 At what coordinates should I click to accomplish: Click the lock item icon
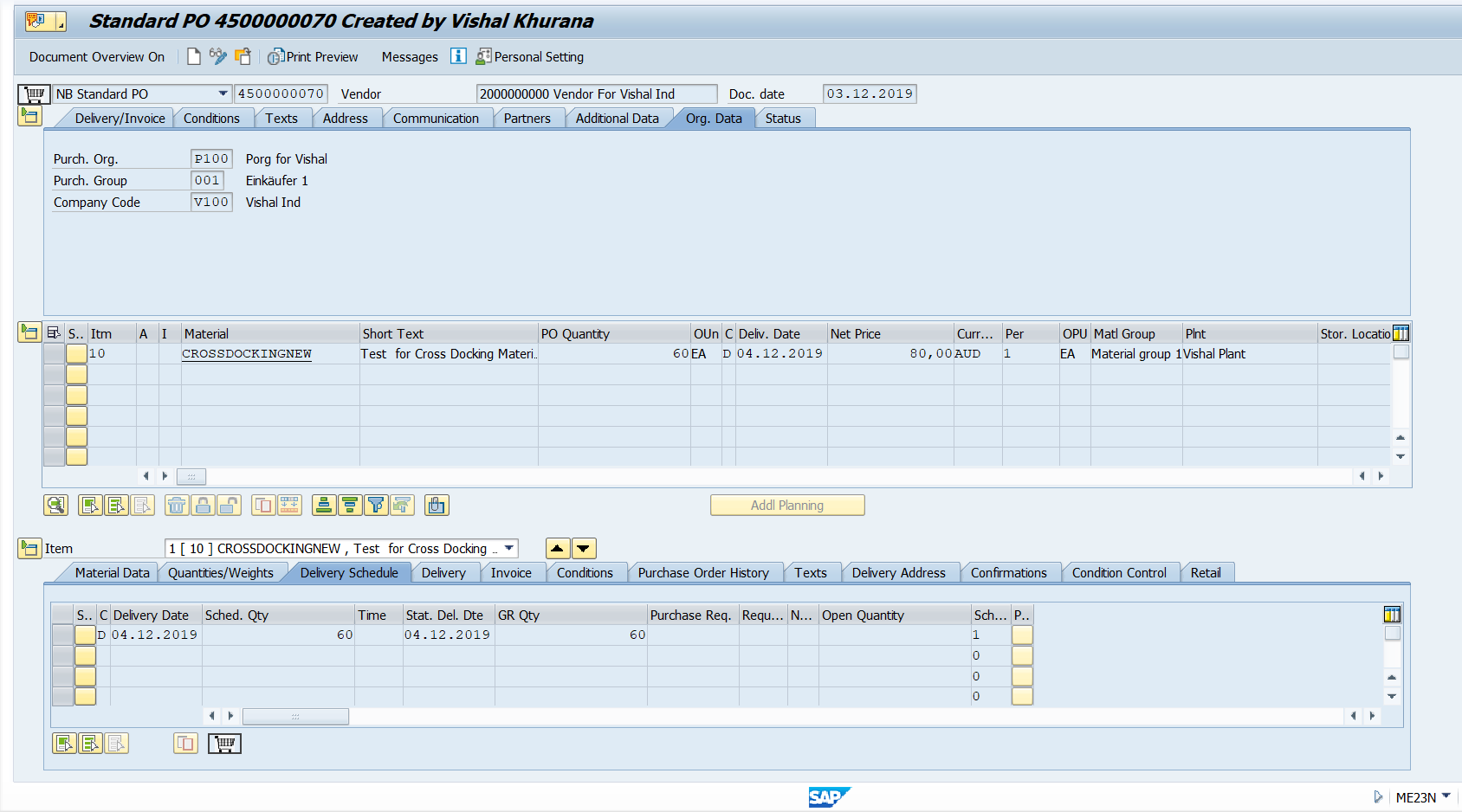pos(203,505)
